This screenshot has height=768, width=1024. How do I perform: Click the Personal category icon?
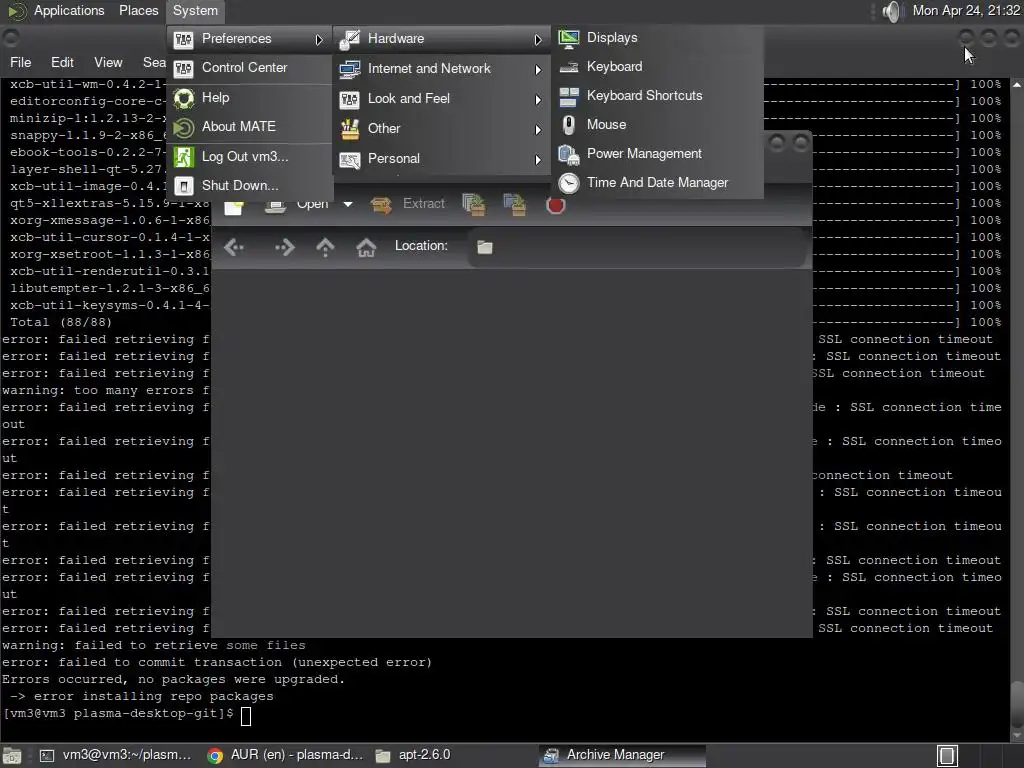(x=349, y=159)
